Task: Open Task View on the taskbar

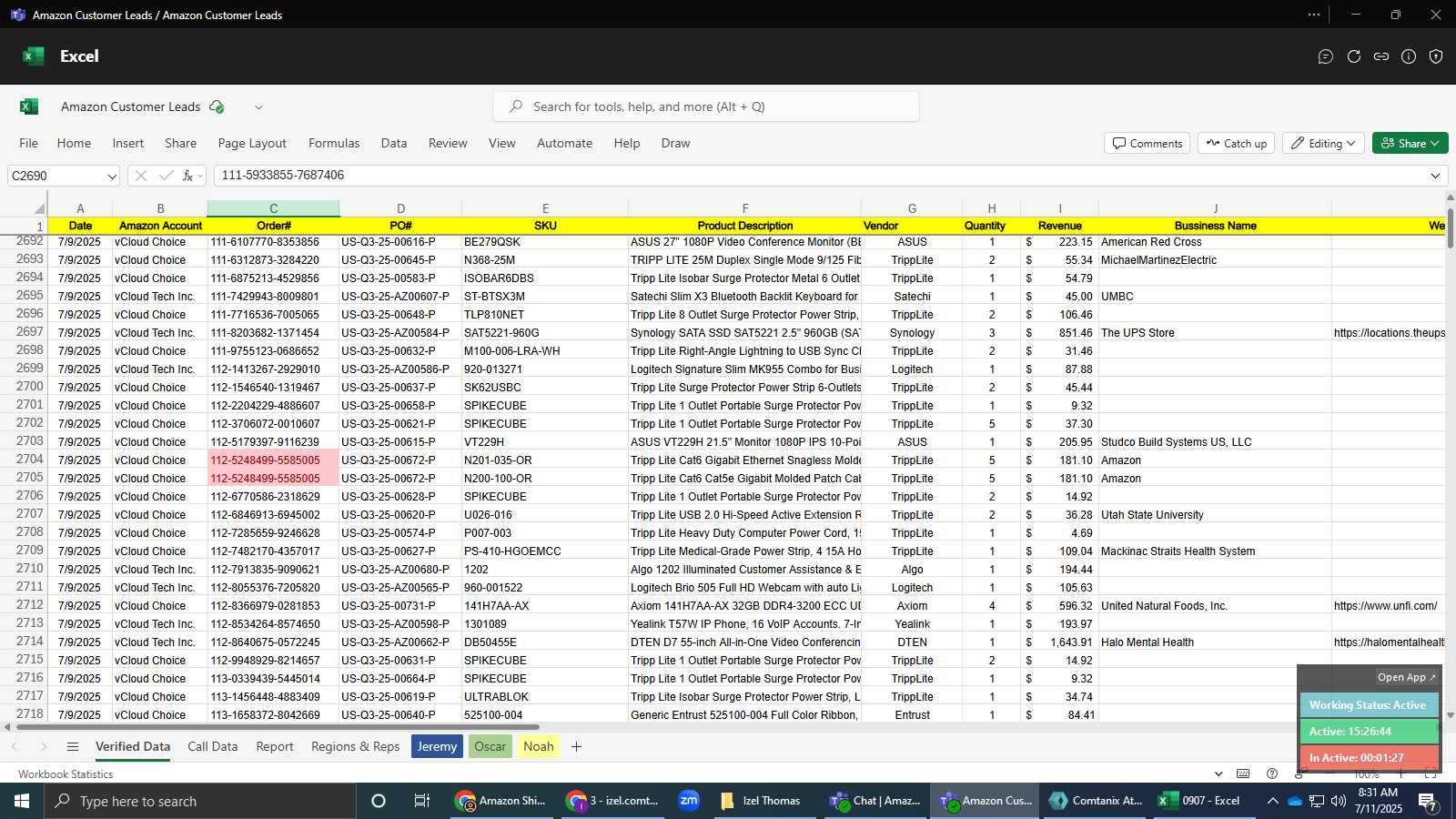Action: 421,801
